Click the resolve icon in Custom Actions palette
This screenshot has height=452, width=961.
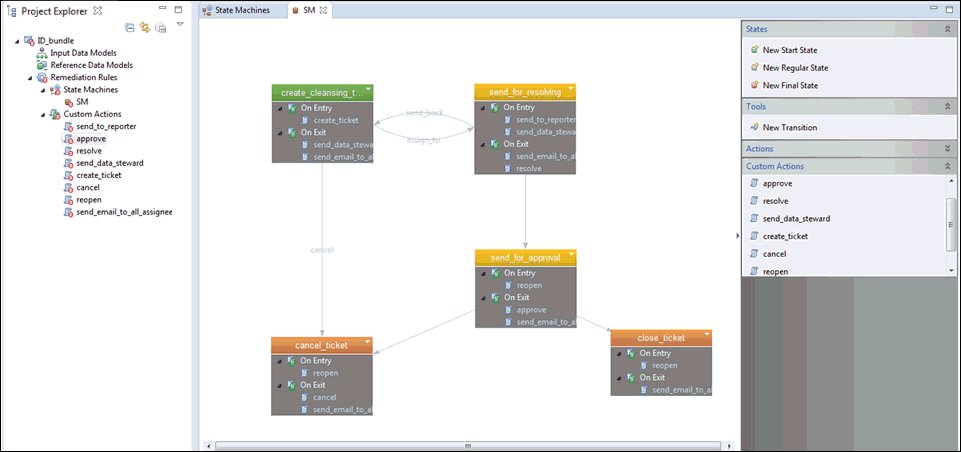[x=755, y=201]
